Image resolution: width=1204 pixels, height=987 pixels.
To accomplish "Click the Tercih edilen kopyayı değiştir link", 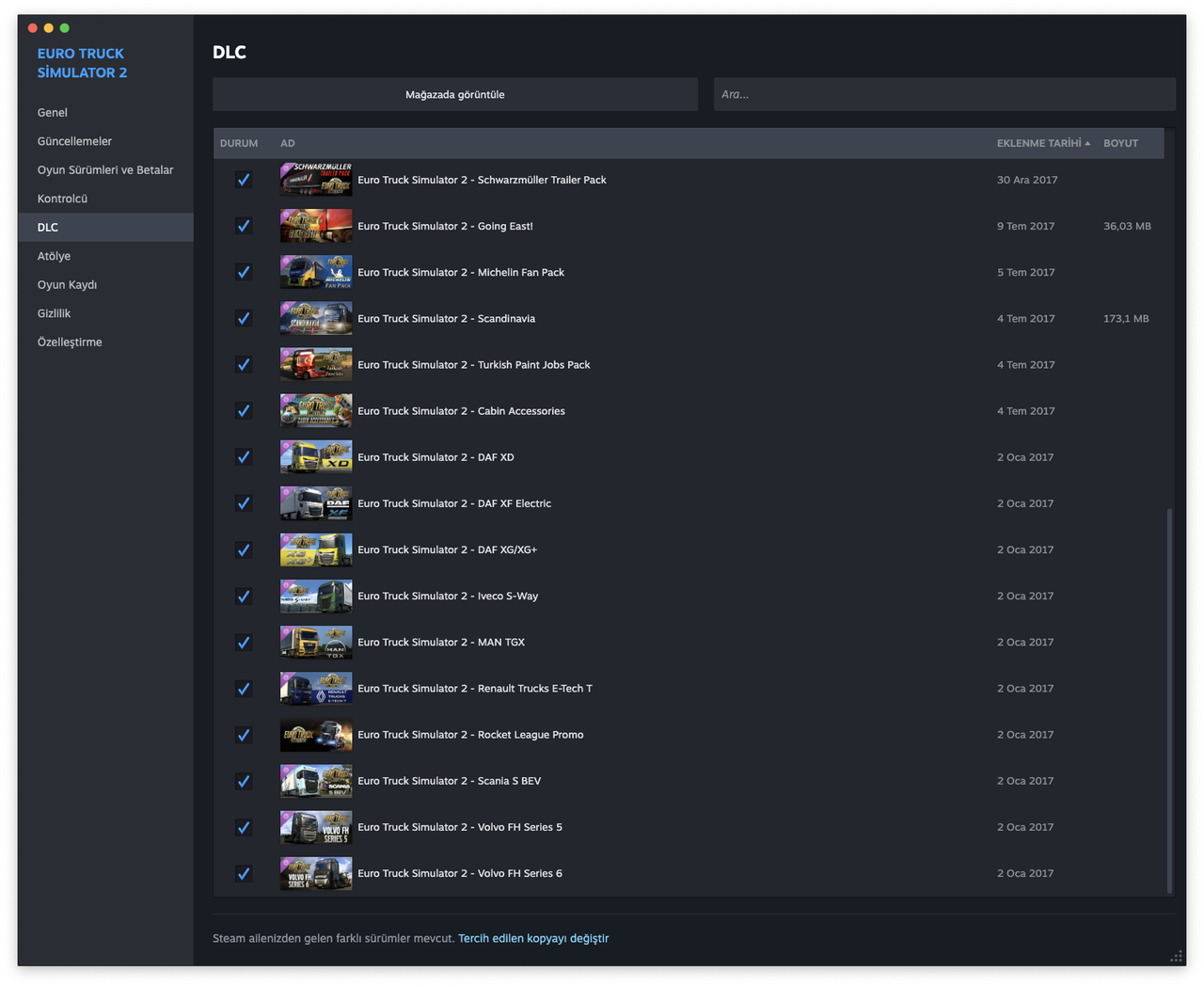I will [x=533, y=938].
